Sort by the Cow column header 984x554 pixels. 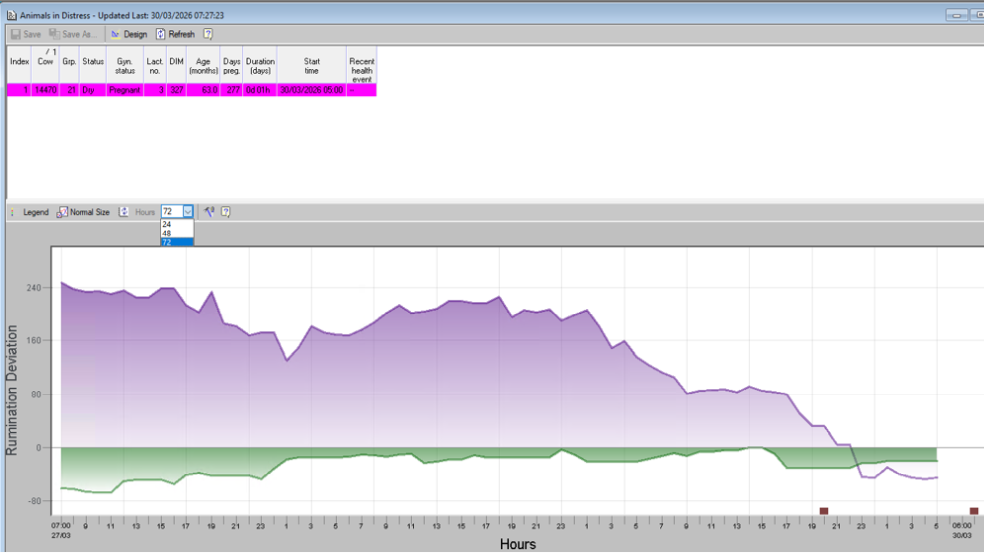click(45, 62)
